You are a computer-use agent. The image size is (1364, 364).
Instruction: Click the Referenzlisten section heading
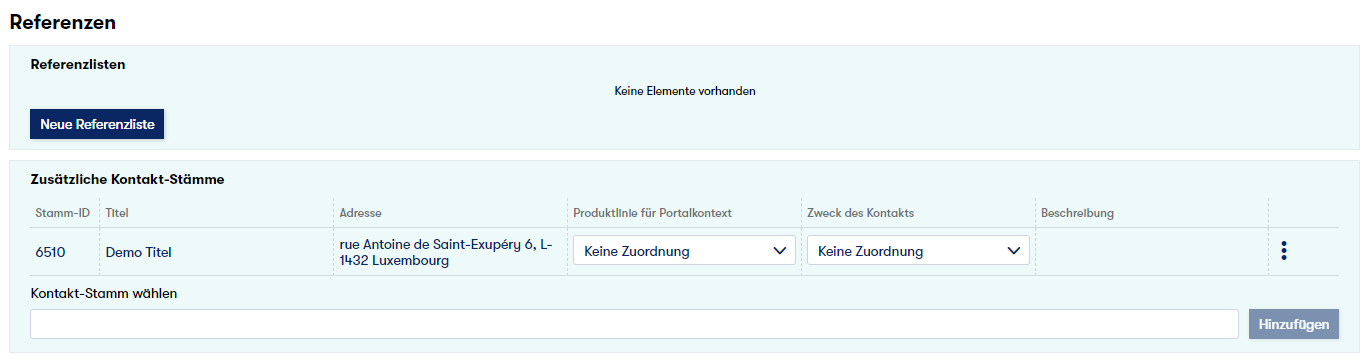(78, 64)
